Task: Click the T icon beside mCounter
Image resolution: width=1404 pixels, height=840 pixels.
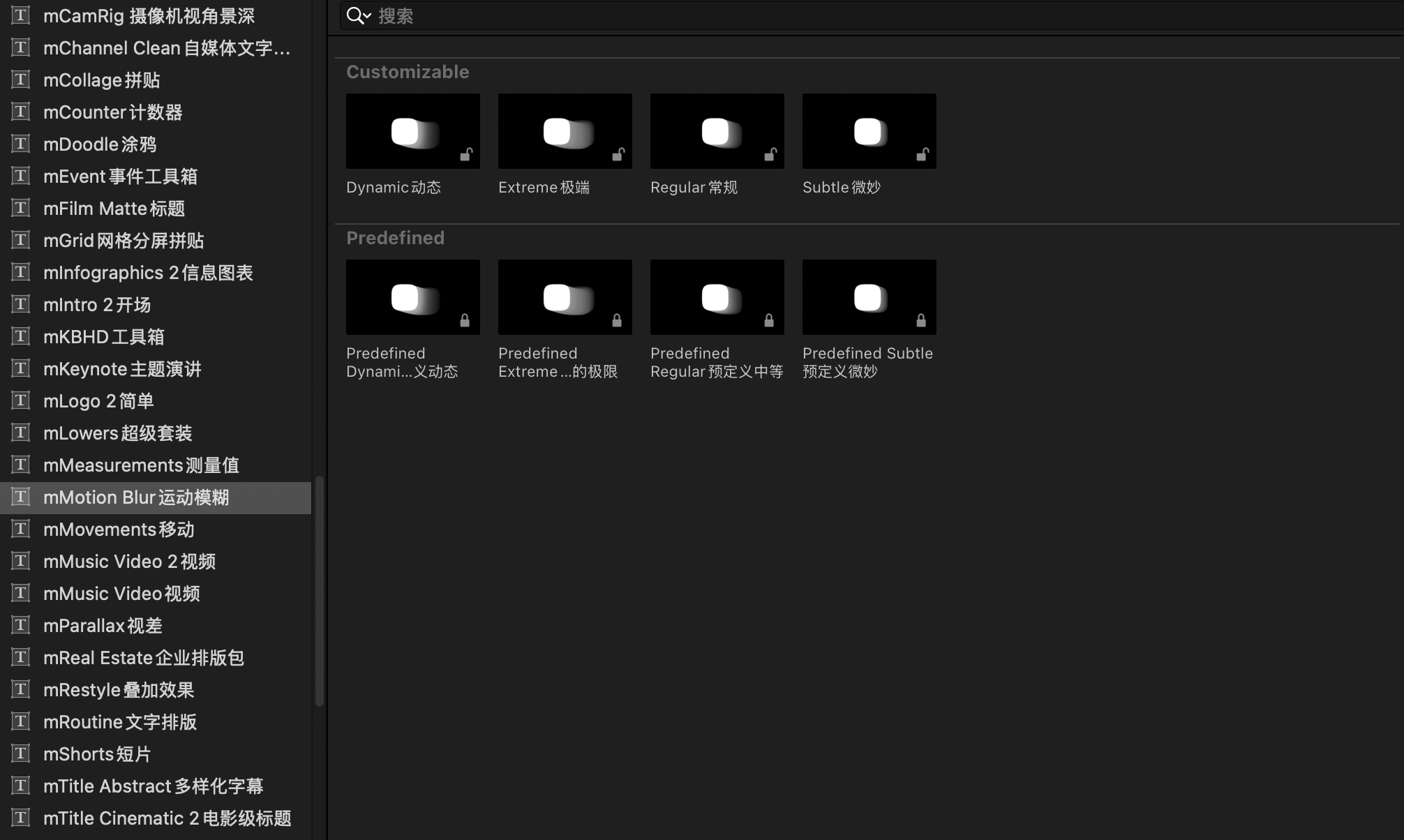Action: pos(21,112)
